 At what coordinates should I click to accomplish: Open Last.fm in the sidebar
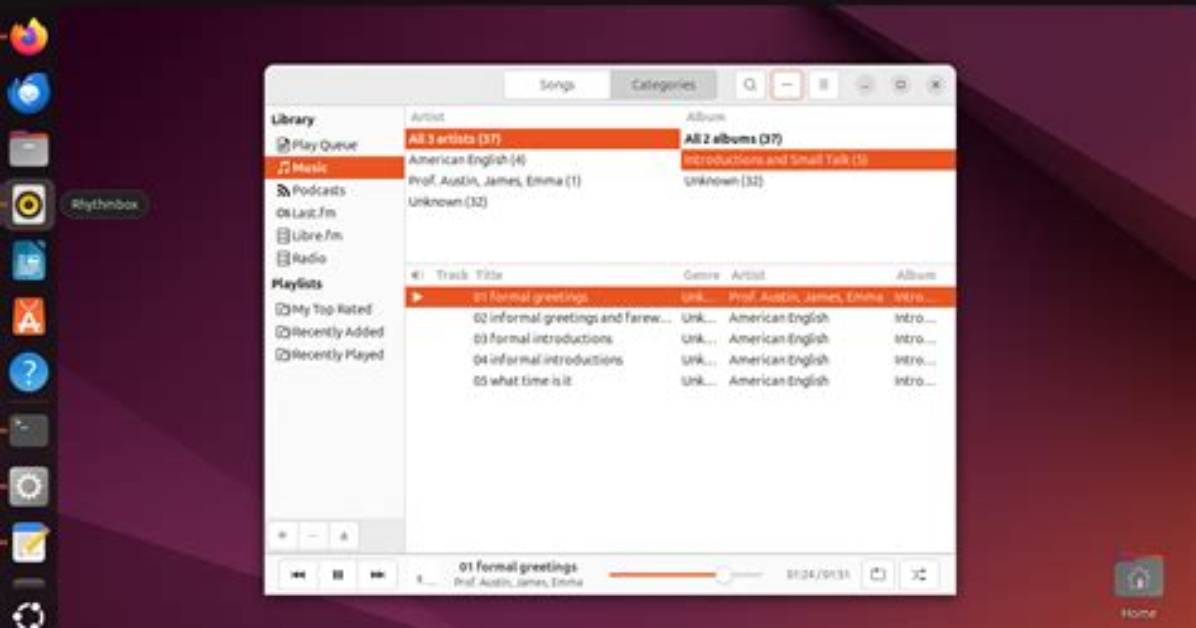tap(335, 213)
